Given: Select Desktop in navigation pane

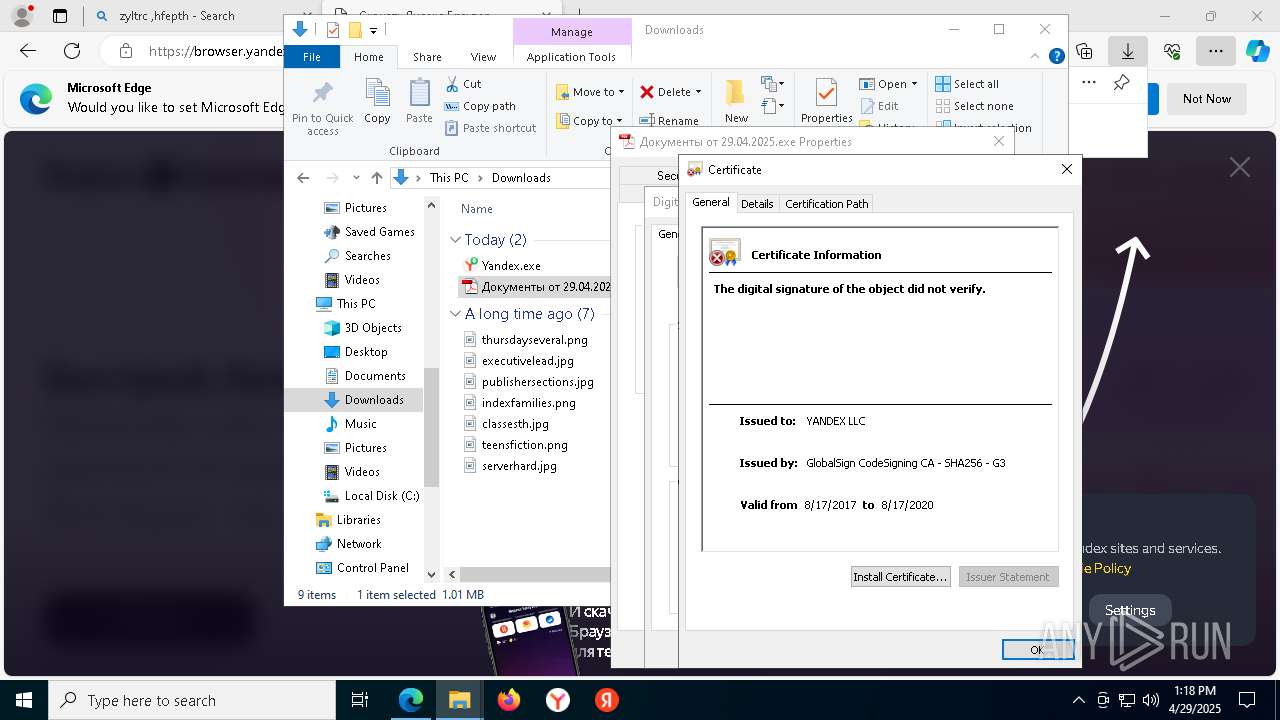Looking at the screenshot, I should 366,352.
